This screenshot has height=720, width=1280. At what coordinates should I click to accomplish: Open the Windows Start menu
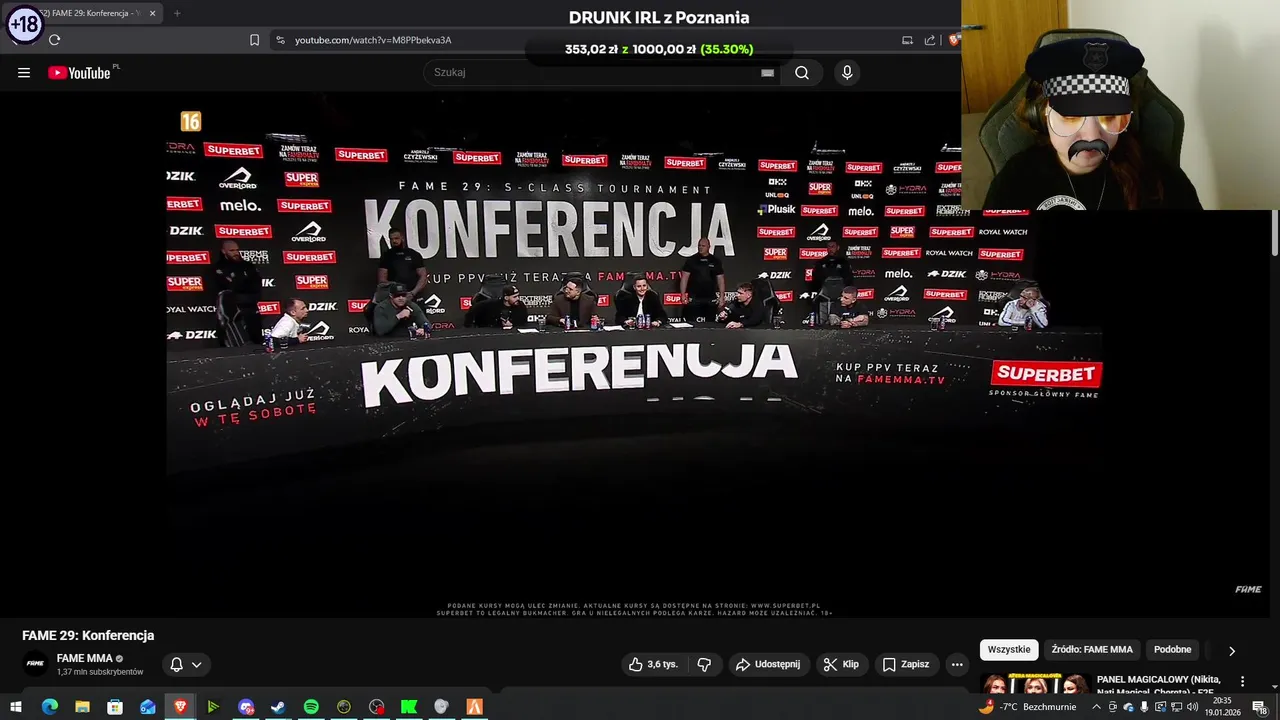click(16, 707)
